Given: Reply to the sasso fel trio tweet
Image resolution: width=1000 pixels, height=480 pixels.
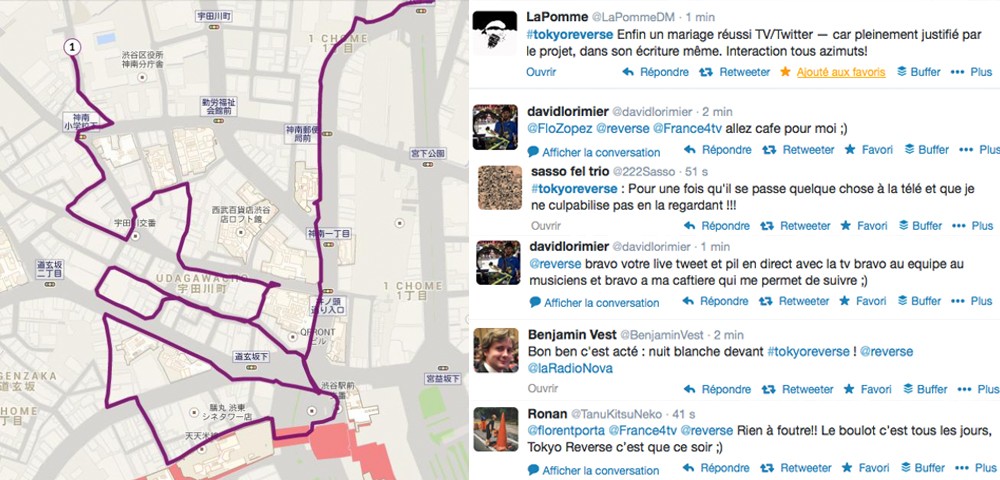Looking at the screenshot, I should pos(716,226).
